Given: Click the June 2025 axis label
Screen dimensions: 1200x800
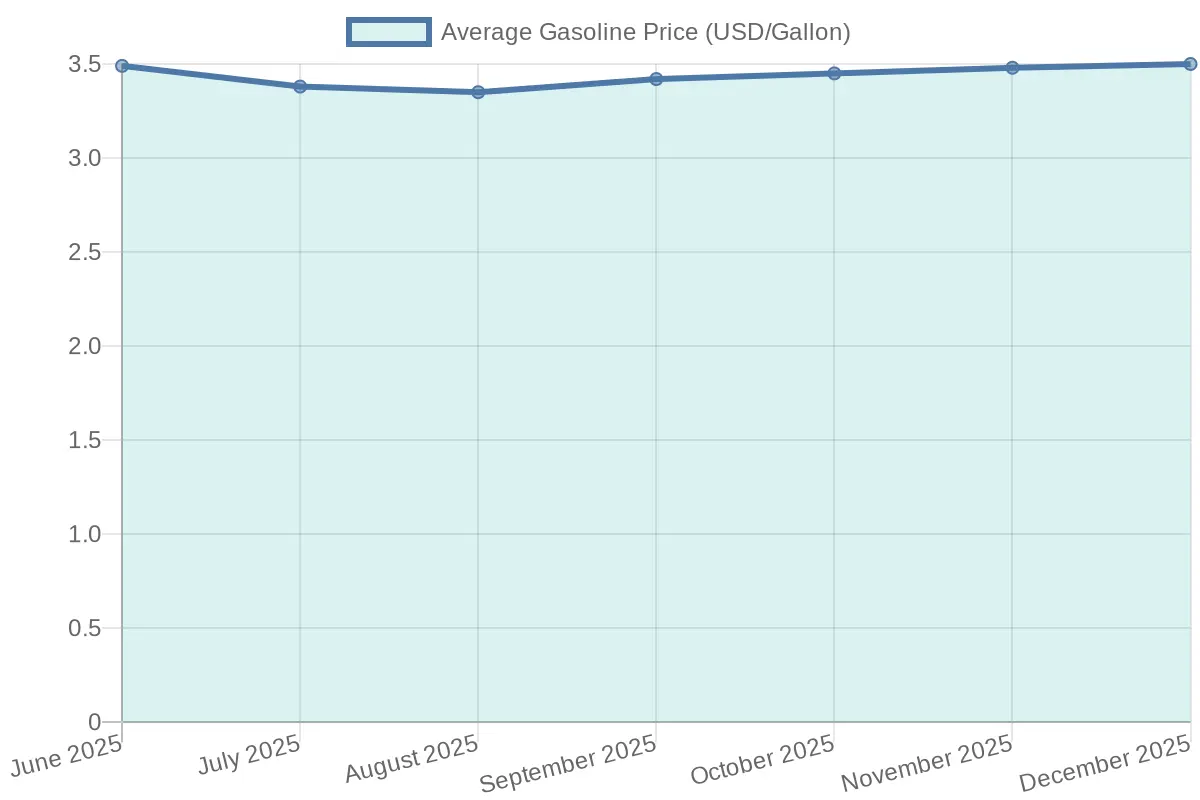Looking at the screenshot, I should click(x=67, y=755).
